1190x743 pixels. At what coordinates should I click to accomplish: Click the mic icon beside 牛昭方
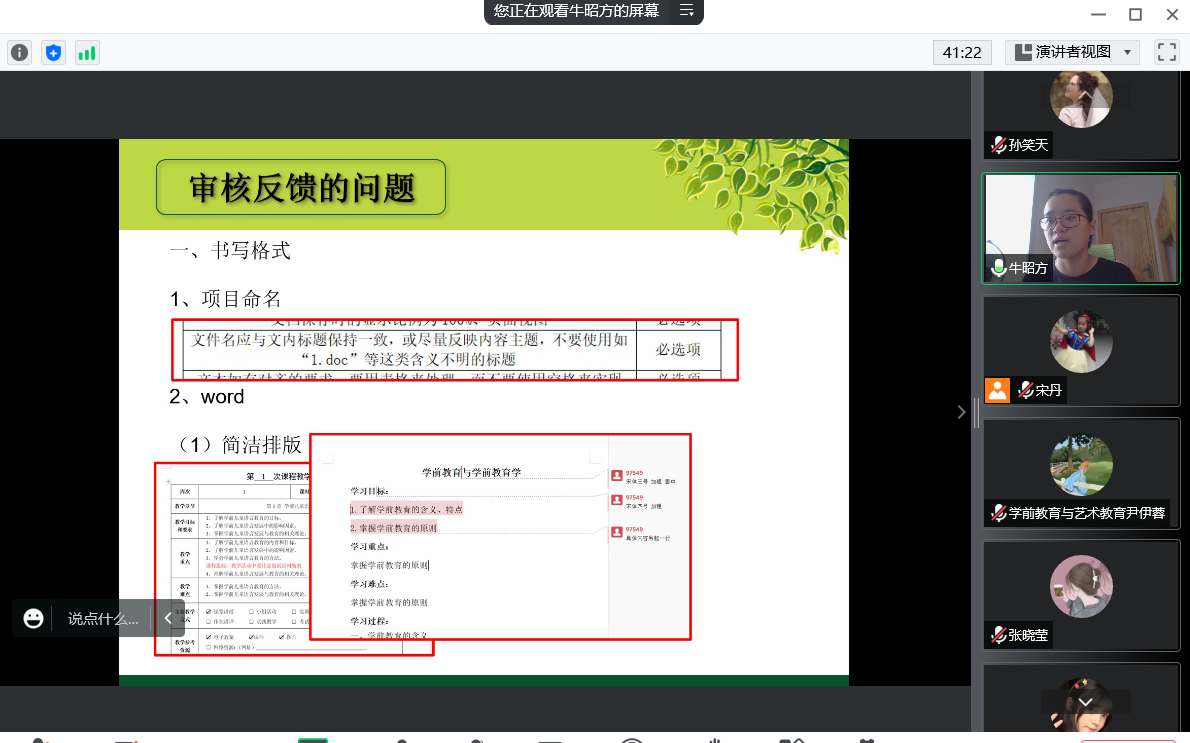998,267
